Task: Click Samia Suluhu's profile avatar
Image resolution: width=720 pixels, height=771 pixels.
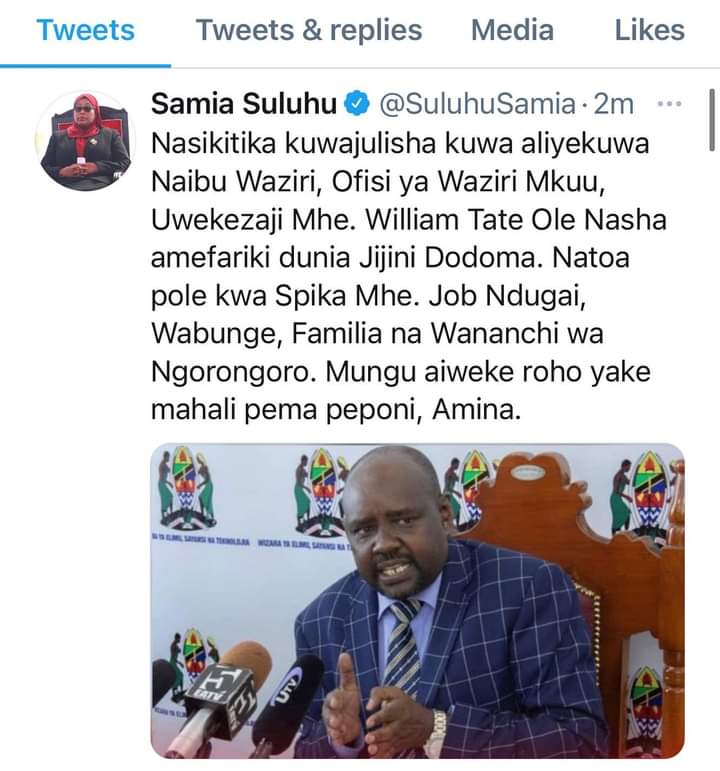Action: click(85, 141)
